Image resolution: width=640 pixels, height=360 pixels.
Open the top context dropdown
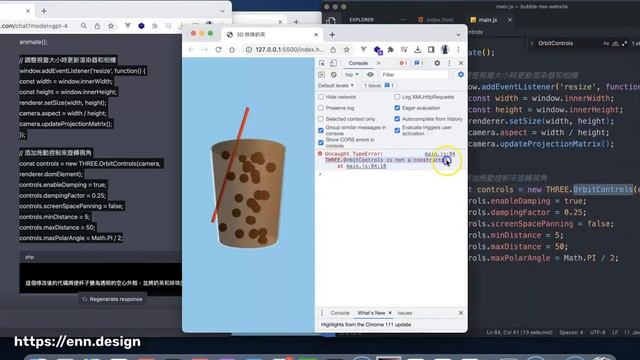[x=351, y=75]
